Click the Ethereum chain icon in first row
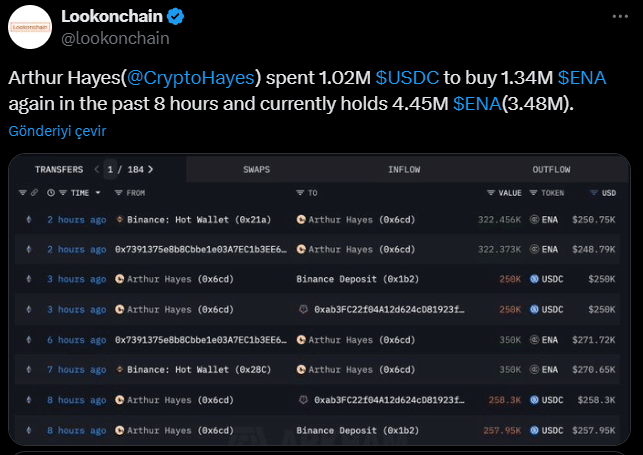 [x=28, y=219]
